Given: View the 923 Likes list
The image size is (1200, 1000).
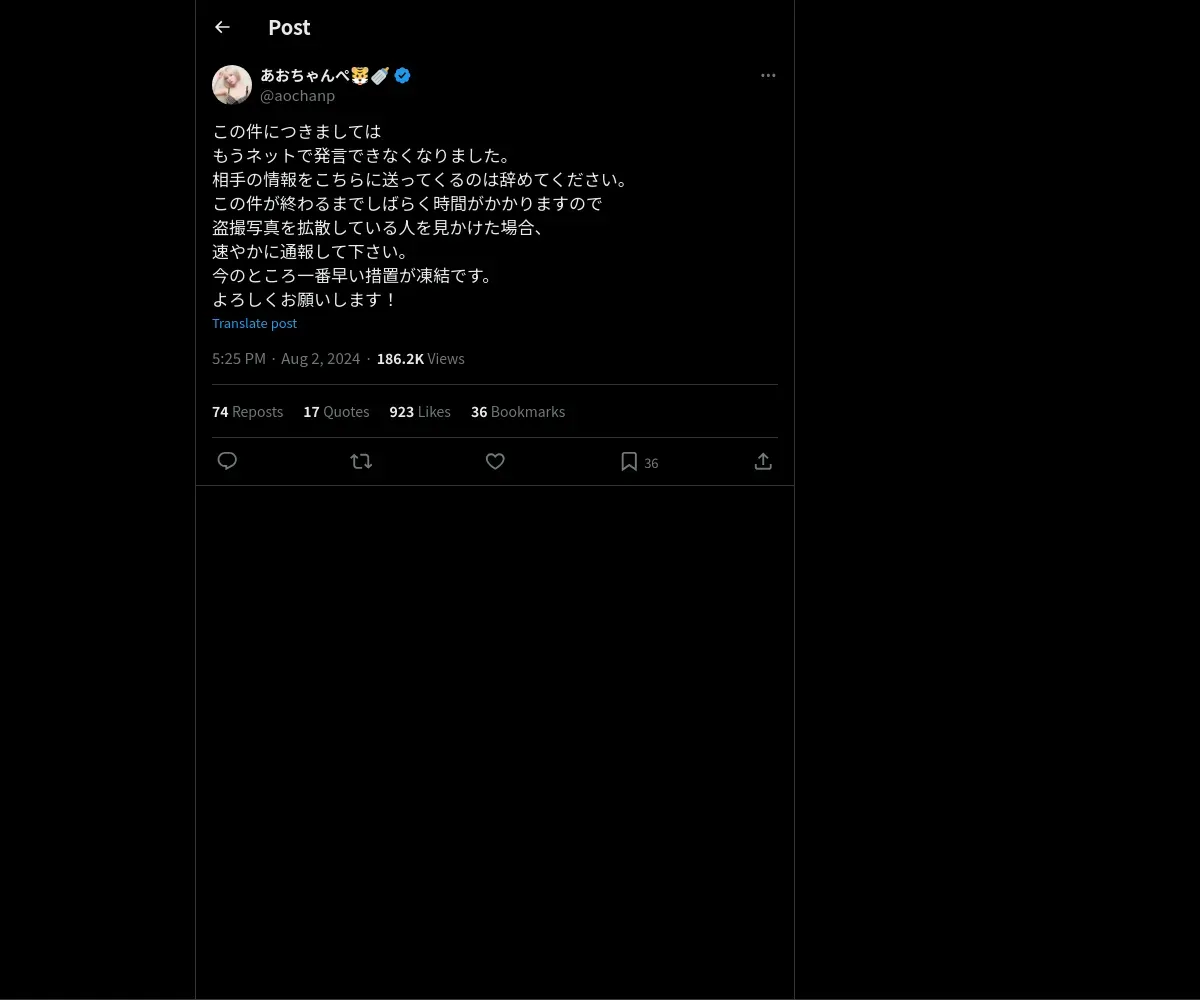Looking at the screenshot, I should 420,412.
